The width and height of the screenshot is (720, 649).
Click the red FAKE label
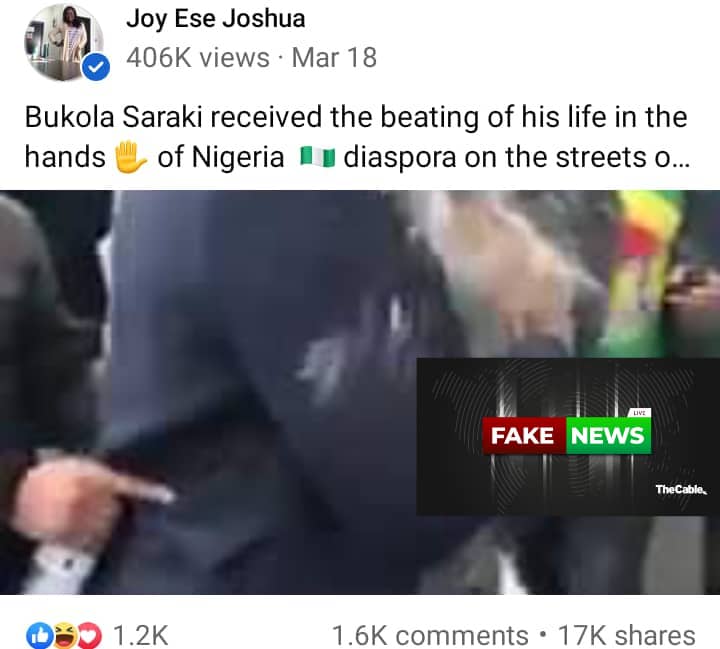524,435
